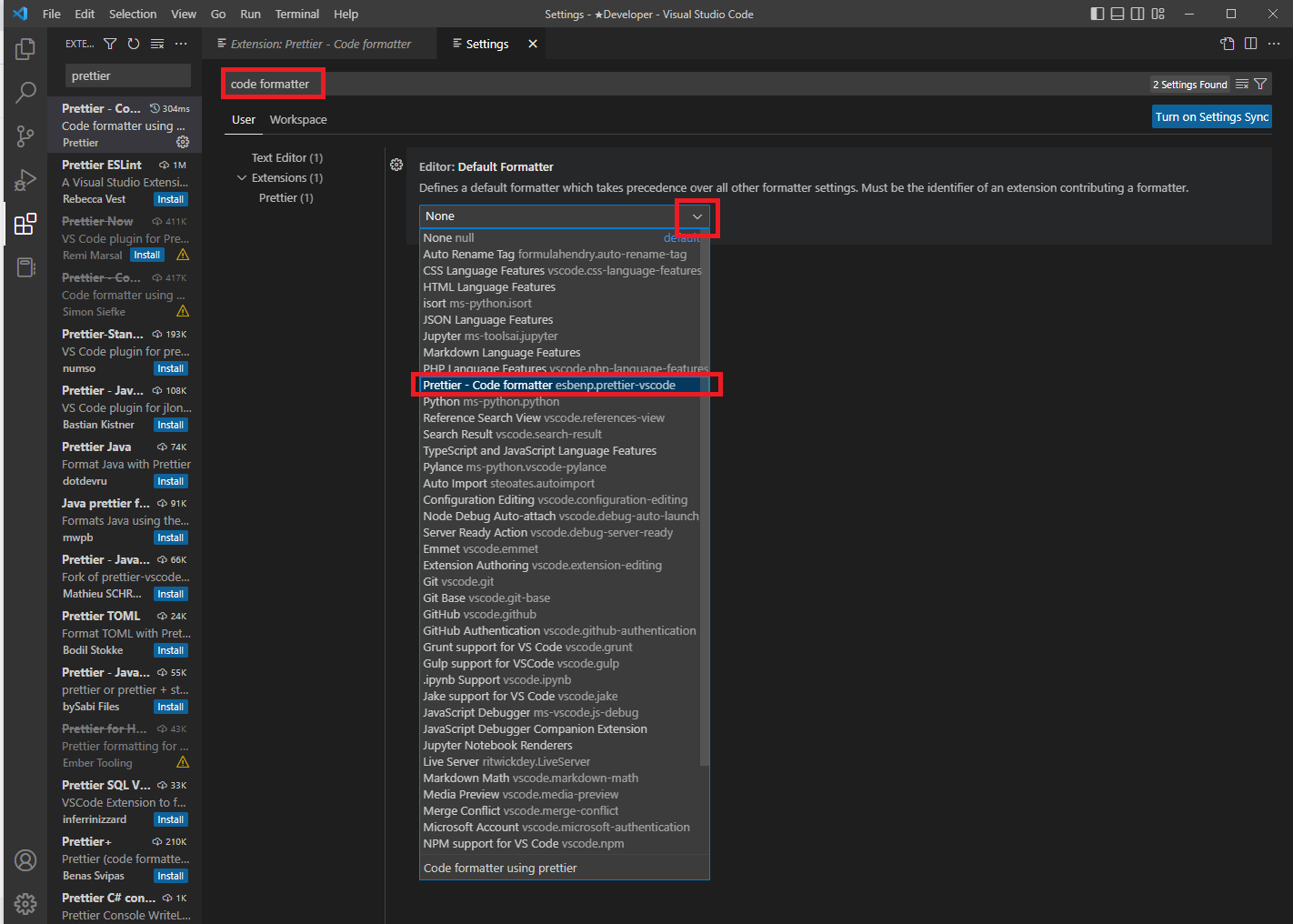Open Settings JSON file icon

tap(1228, 44)
